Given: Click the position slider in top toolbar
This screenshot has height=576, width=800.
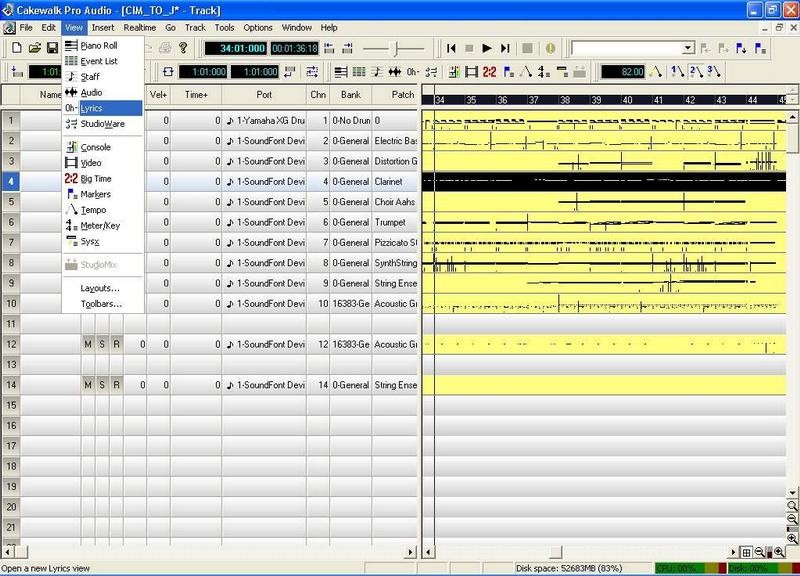Looking at the screenshot, I should click(394, 48).
